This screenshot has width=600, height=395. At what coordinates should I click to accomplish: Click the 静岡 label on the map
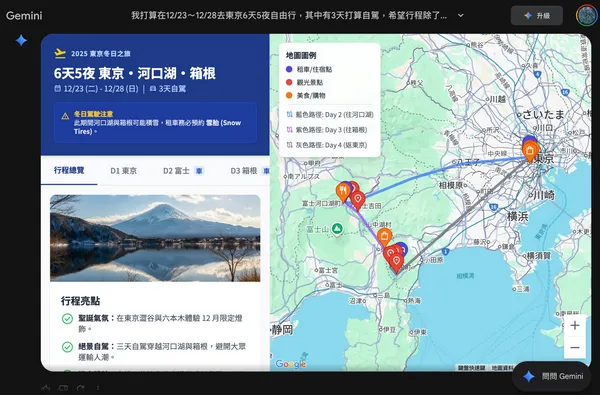[x=282, y=330]
